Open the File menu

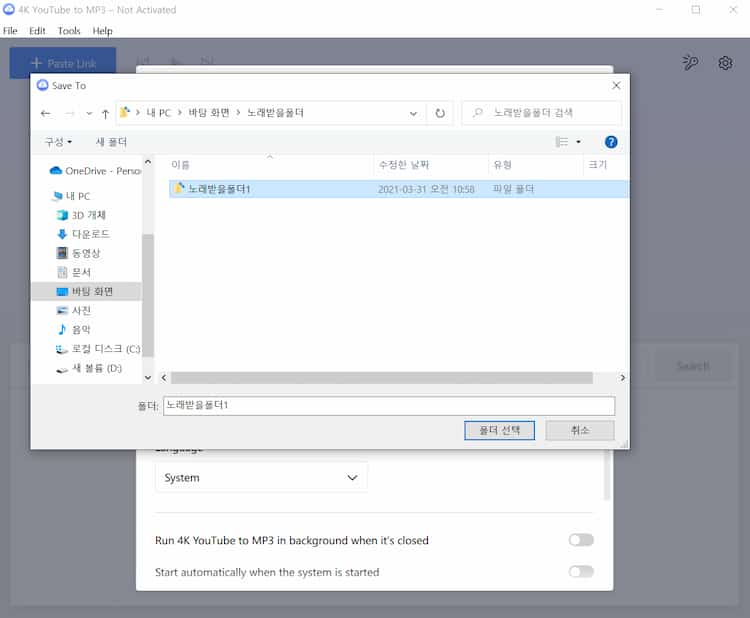[x=10, y=31]
